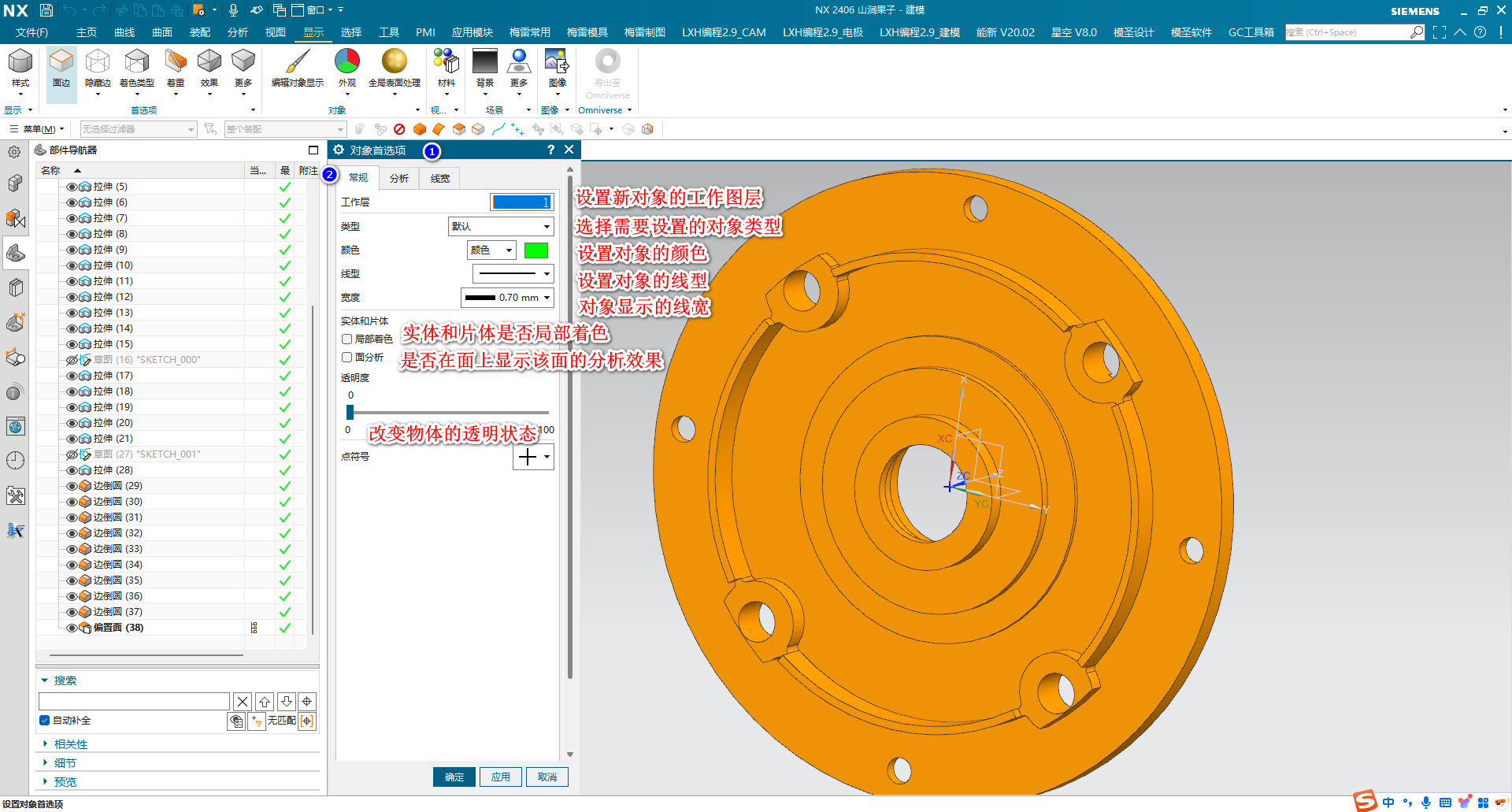Click the save disk icon in title bar
The height and width of the screenshot is (812, 1512).
point(46,10)
